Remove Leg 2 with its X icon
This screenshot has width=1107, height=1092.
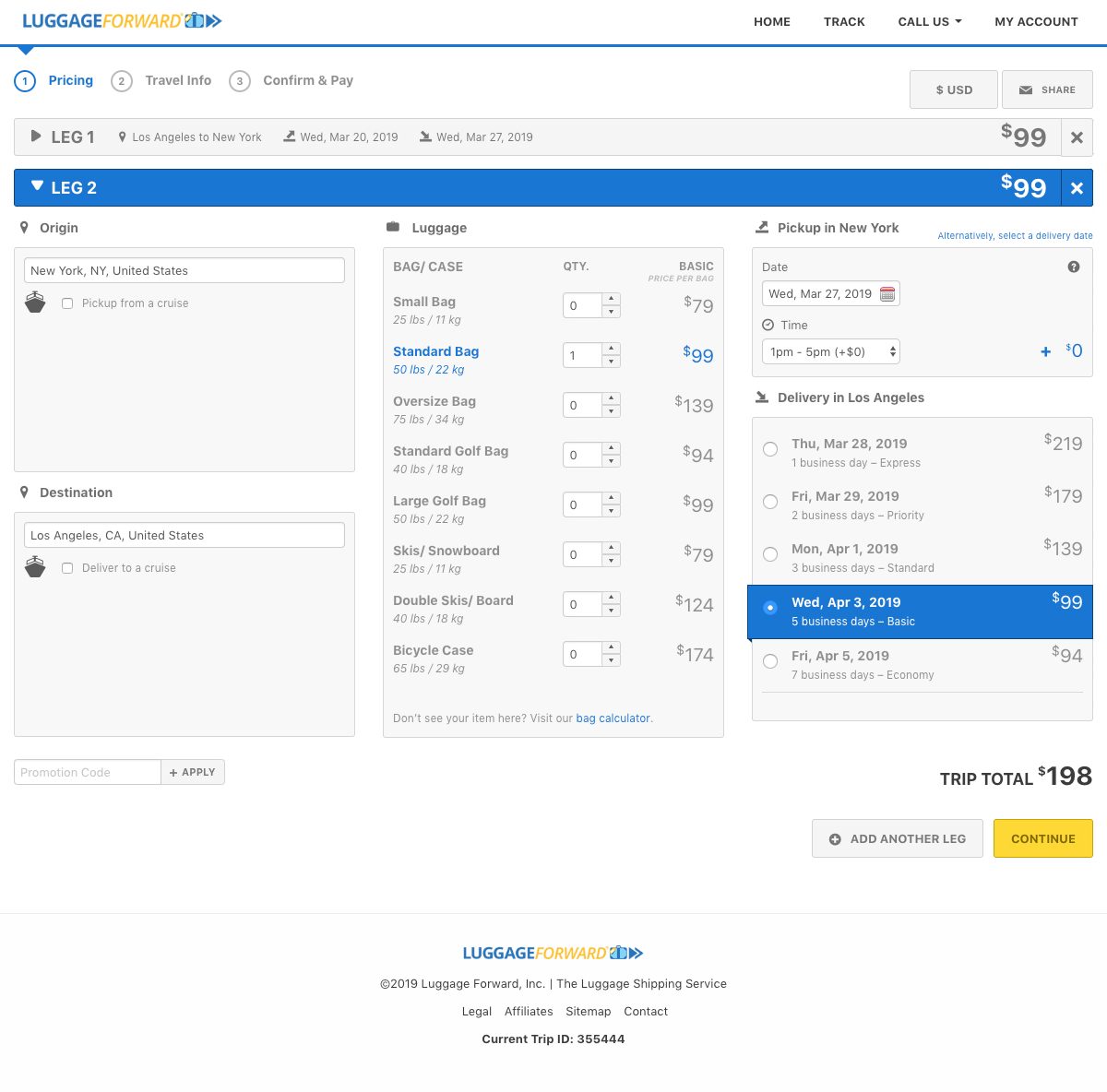tap(1077, 188)
